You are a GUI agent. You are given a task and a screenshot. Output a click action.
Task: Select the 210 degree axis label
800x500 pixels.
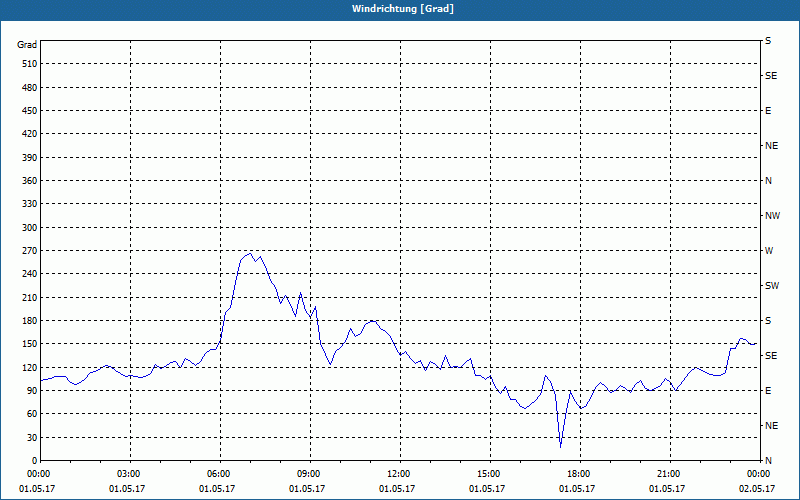[30, 297]
